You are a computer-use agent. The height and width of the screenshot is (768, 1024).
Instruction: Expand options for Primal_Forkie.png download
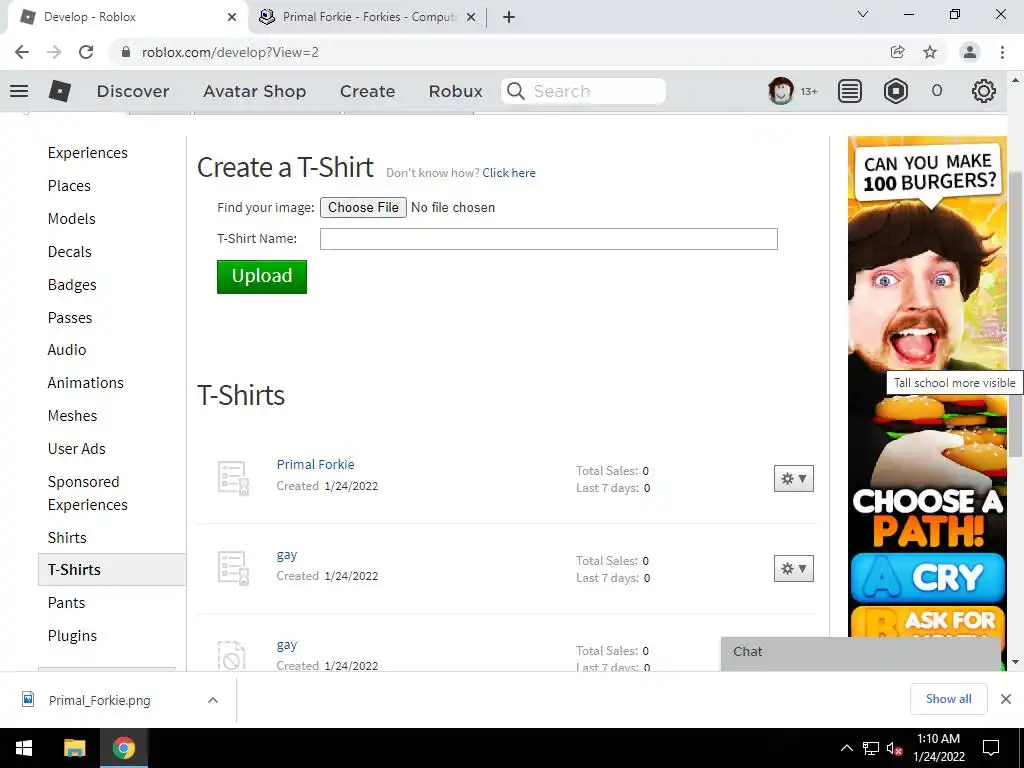pos(212,700)
